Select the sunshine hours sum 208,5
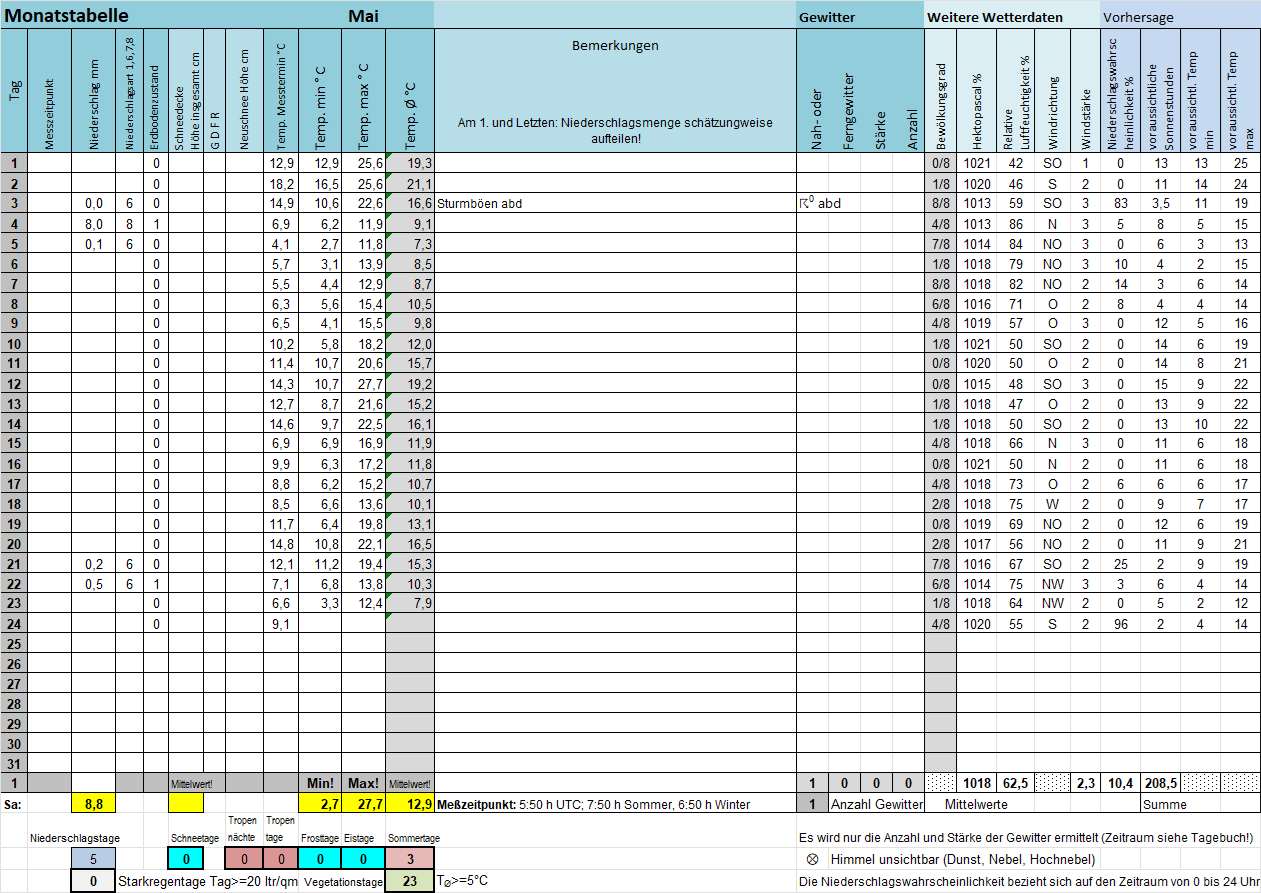Viewport: 1261px width, 893px height. point(1160,783)
